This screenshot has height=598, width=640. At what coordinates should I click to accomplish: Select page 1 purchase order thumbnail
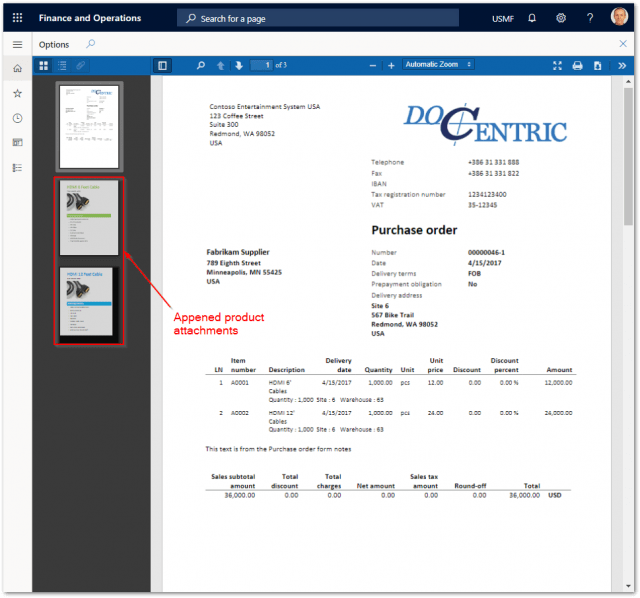coord(89,127)
